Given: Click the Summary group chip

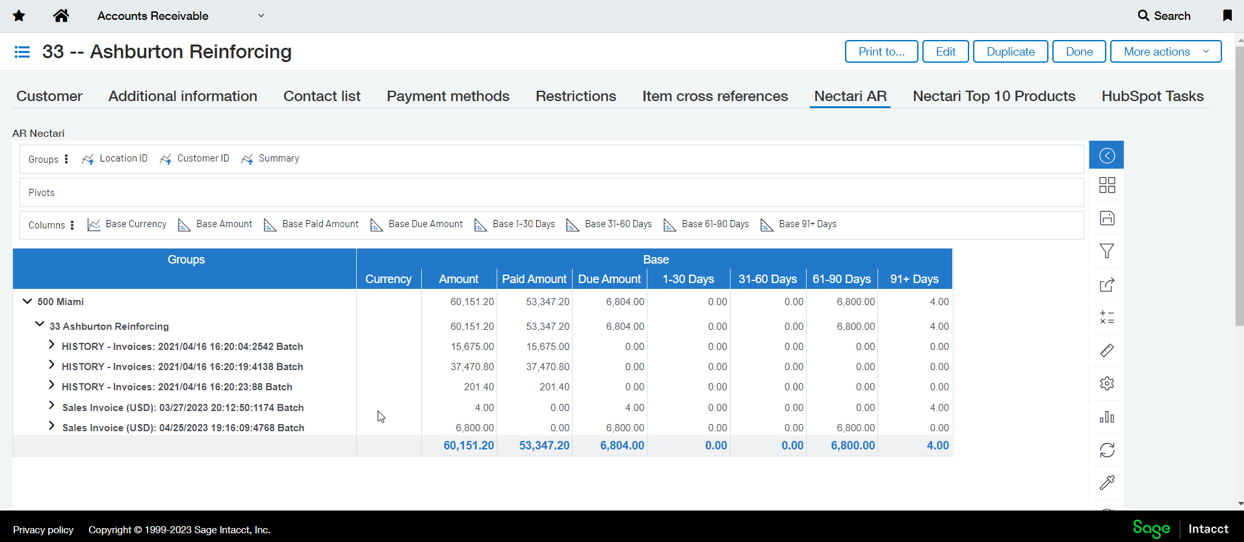Looking at the screenshot, I should click(269, 159).
